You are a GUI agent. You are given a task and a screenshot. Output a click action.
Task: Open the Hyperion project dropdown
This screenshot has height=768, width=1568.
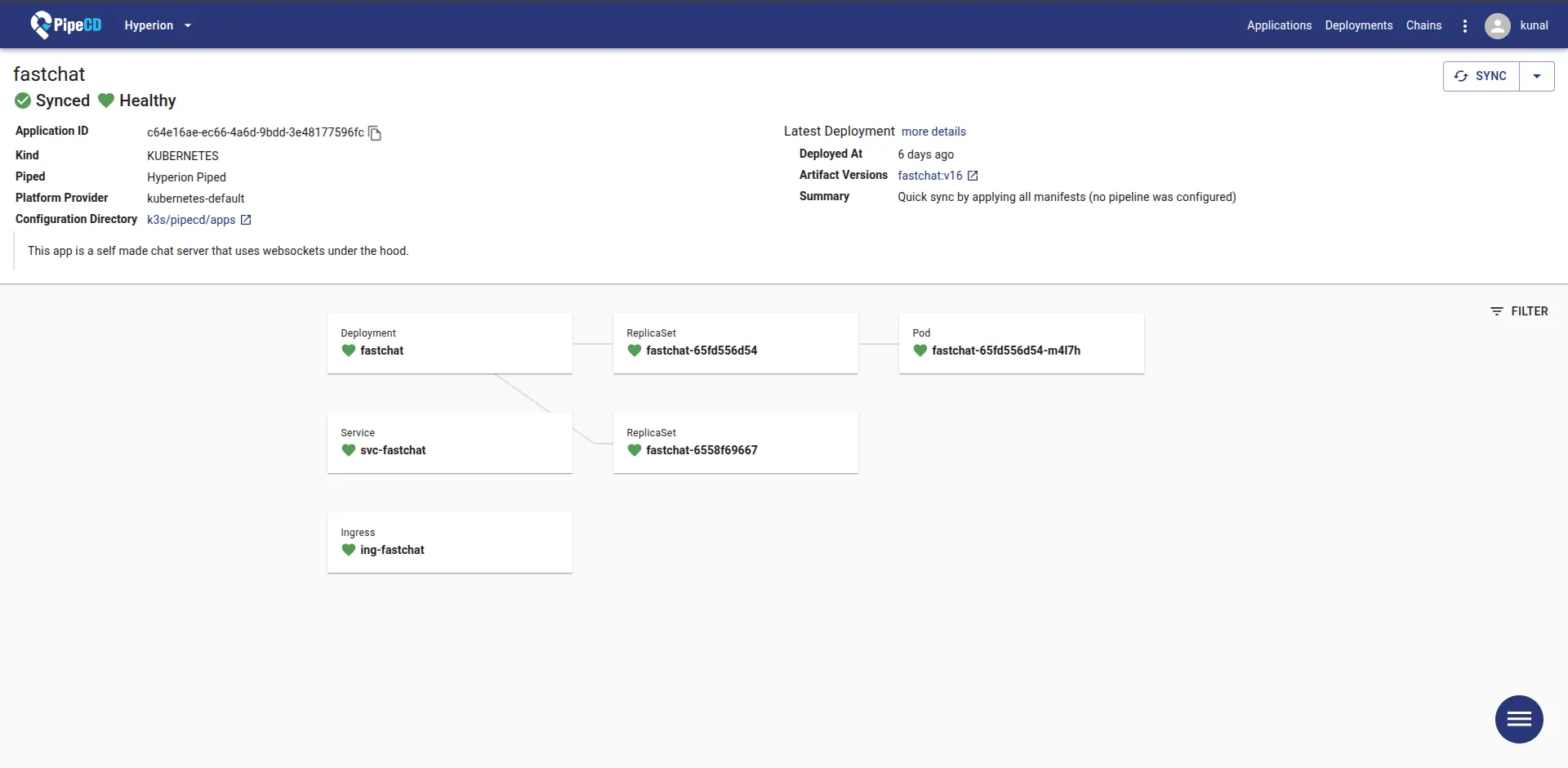(x=158, y=25)
